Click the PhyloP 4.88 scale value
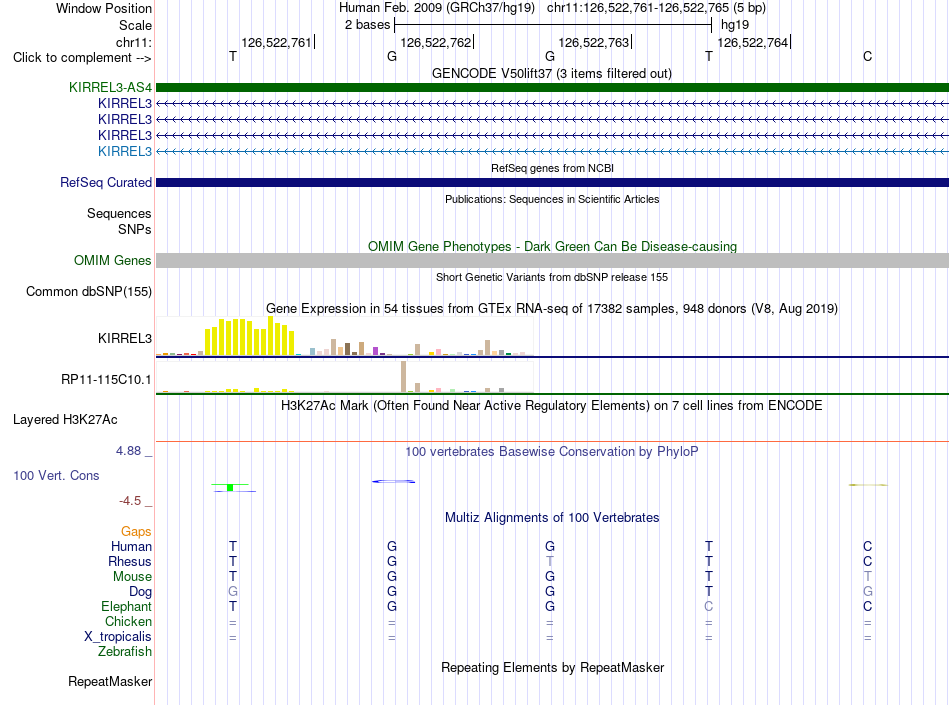This screenshot has height=705, width=950. coord(128,451)
